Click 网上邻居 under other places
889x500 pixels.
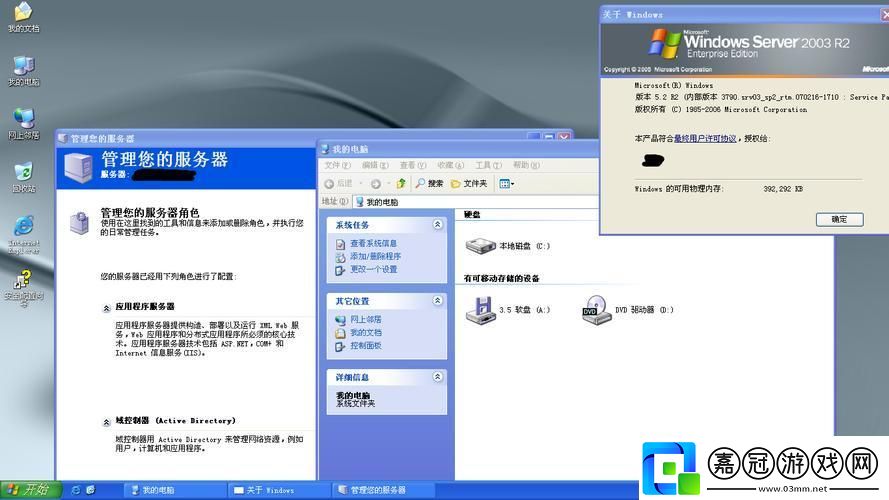365,319
